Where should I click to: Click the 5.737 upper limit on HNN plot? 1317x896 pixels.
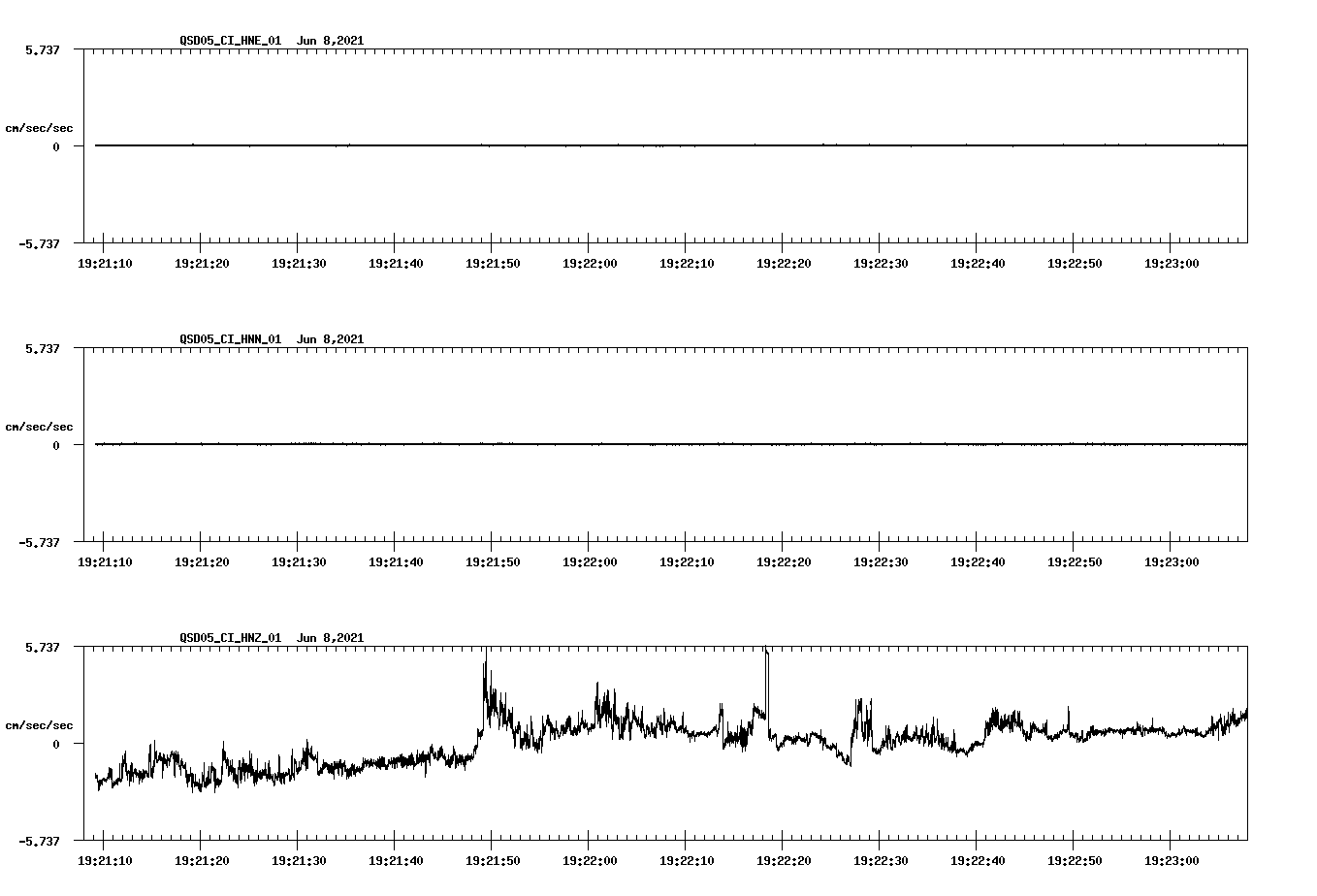point(43,348)
